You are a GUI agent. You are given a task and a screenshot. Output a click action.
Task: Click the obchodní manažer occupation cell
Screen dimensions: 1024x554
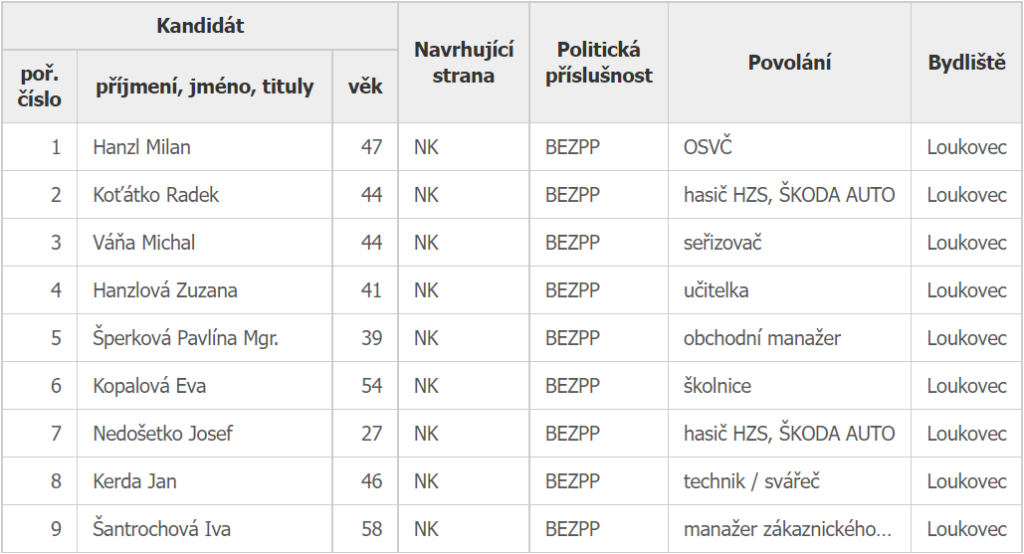762,338
